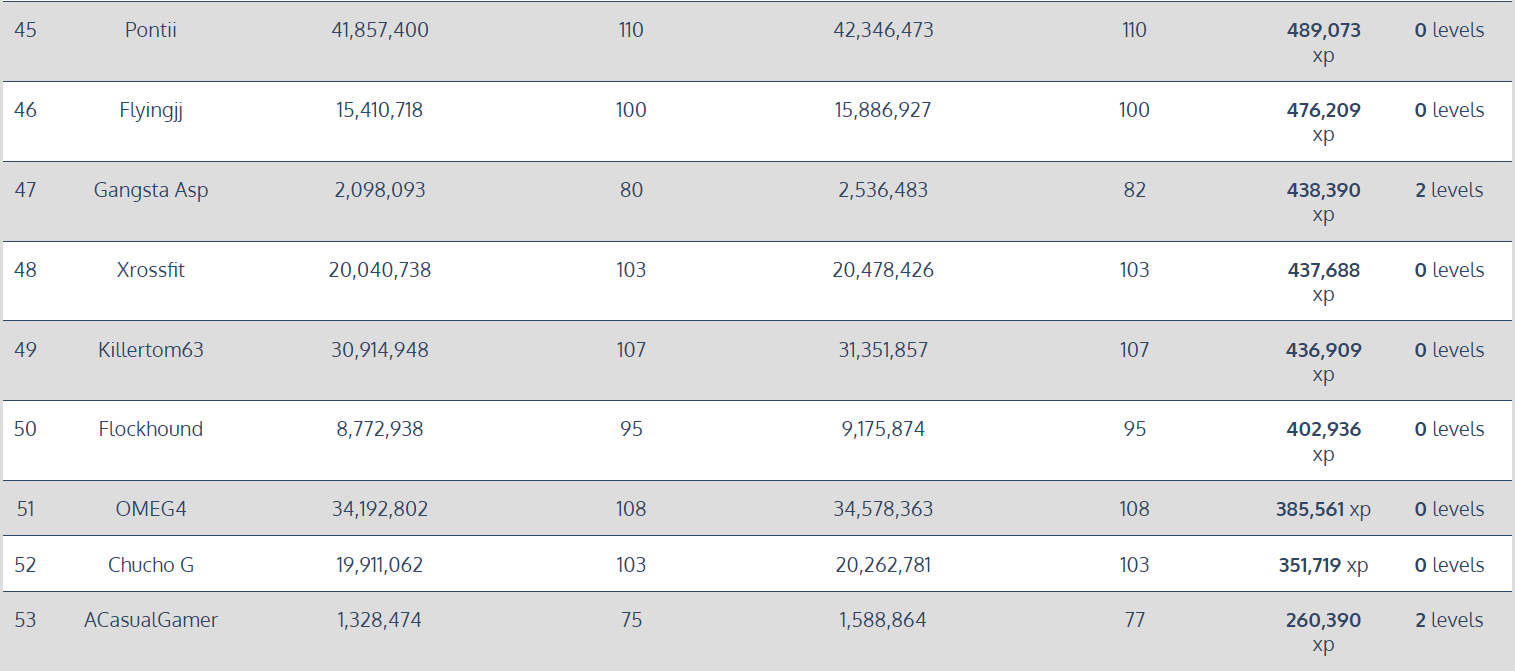Select rank number 50 in the table
The width and height of the screenshot is (1515, 671).
click(x=25, y=429)
